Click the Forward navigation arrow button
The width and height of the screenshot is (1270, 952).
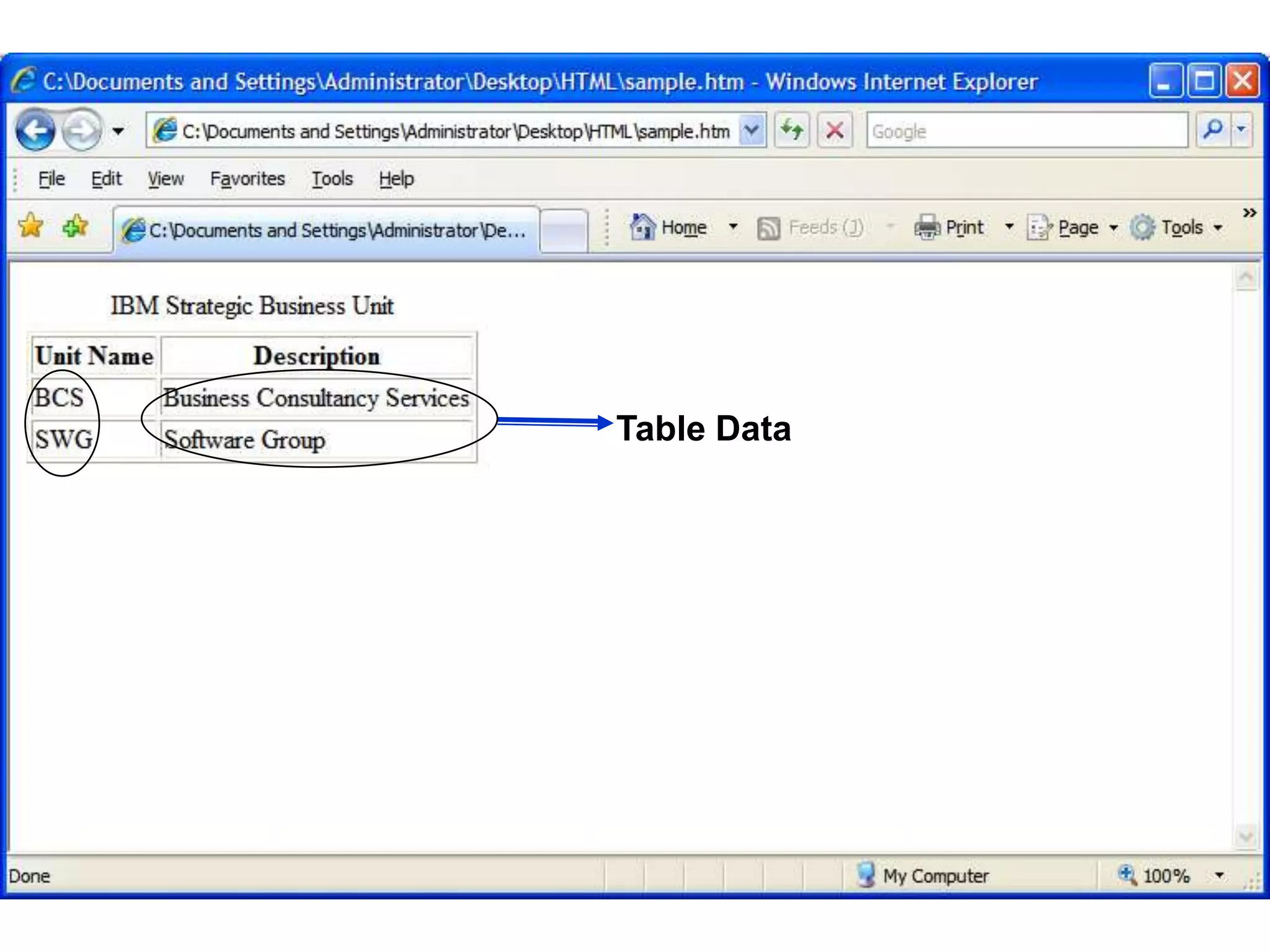click(x=81, y=131)
